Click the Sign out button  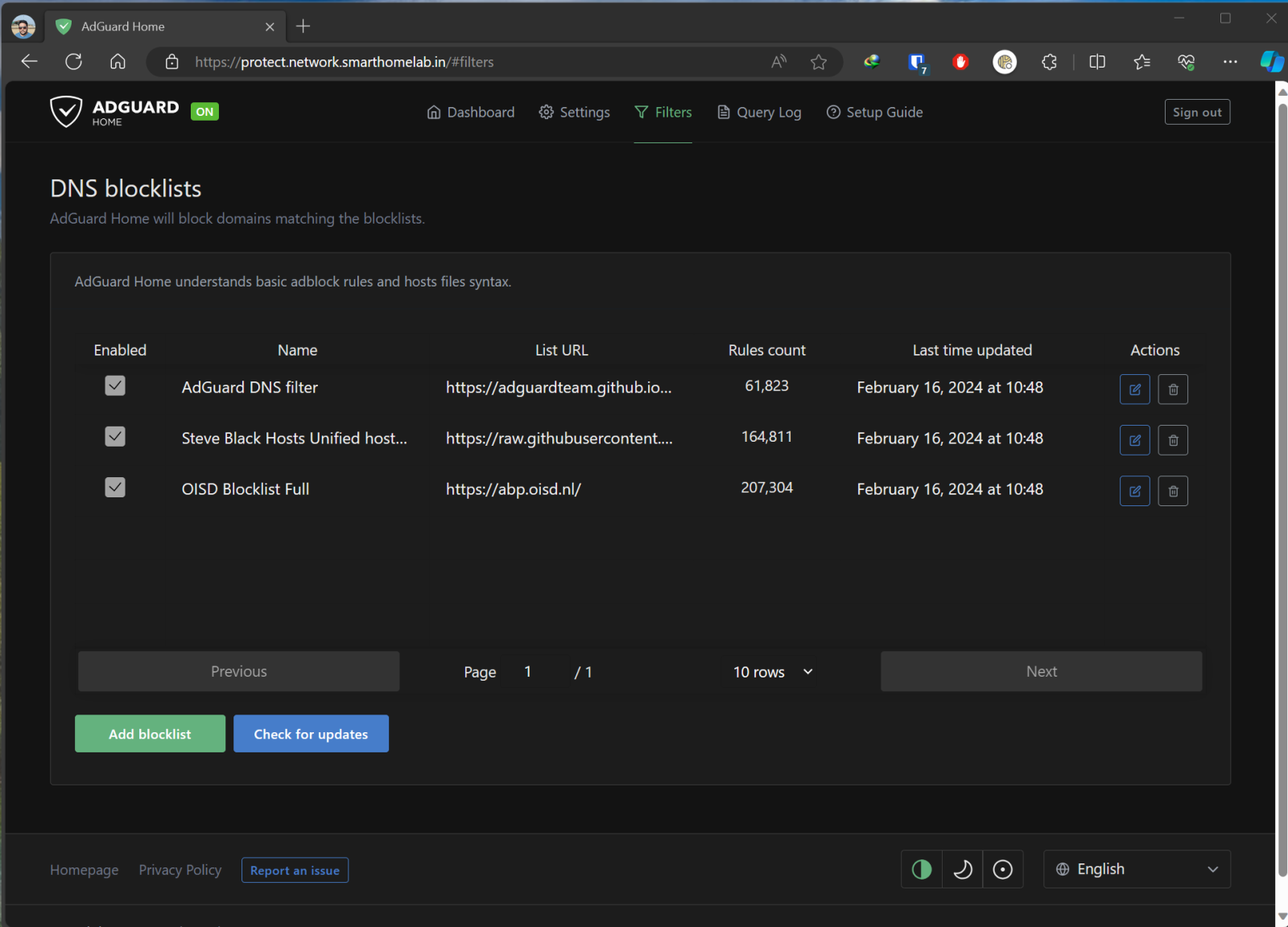[1197, 112]
